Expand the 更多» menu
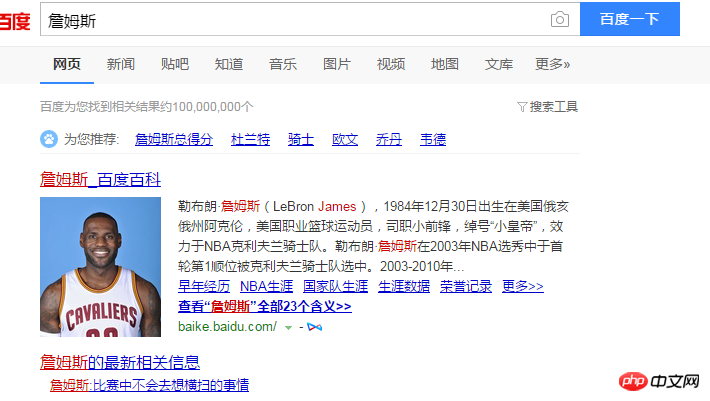This screenshot has width=710, height=401. click(552, 64)
